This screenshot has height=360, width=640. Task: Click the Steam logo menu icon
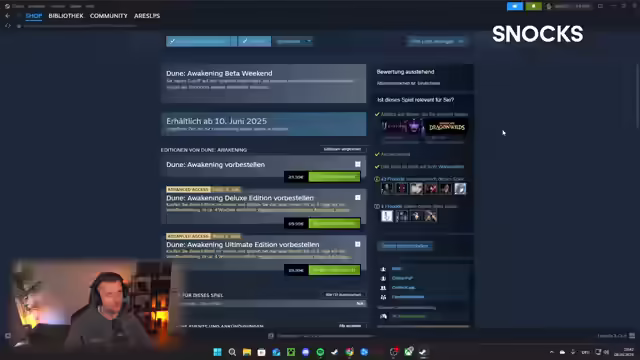pos(7,6)
